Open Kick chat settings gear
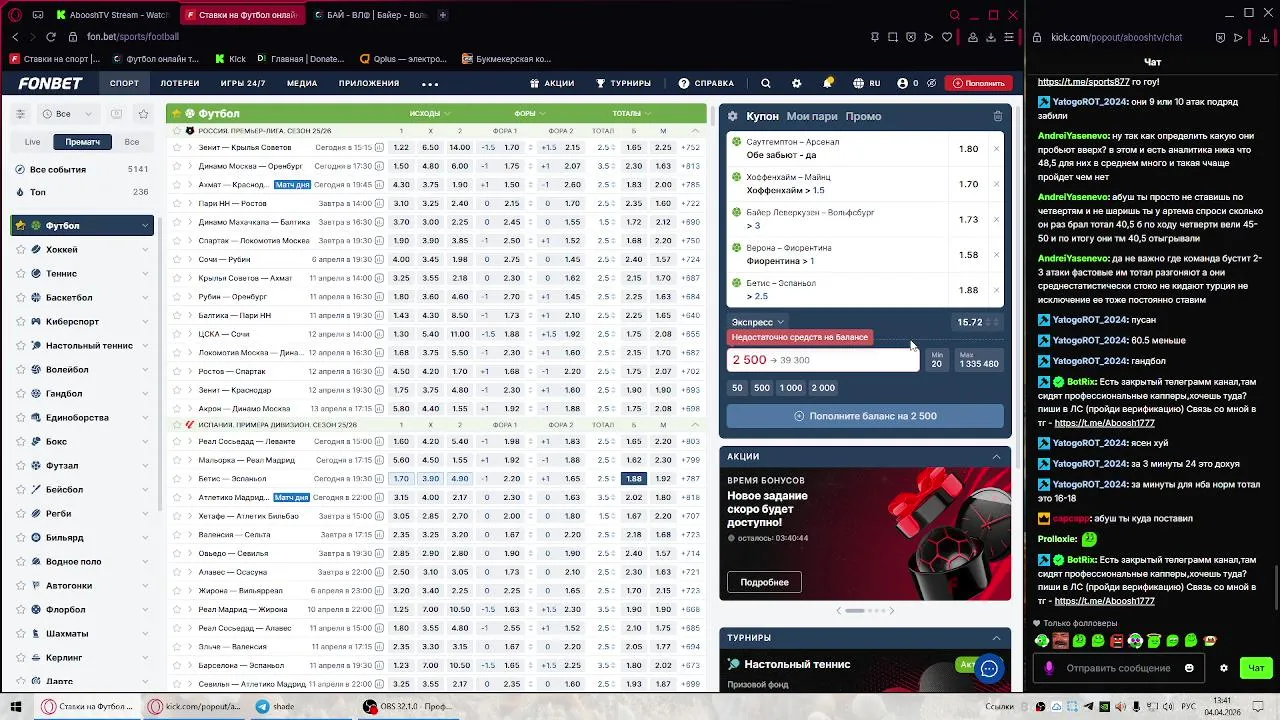This screenshot has width=1280, height=720. point(1224,668)
